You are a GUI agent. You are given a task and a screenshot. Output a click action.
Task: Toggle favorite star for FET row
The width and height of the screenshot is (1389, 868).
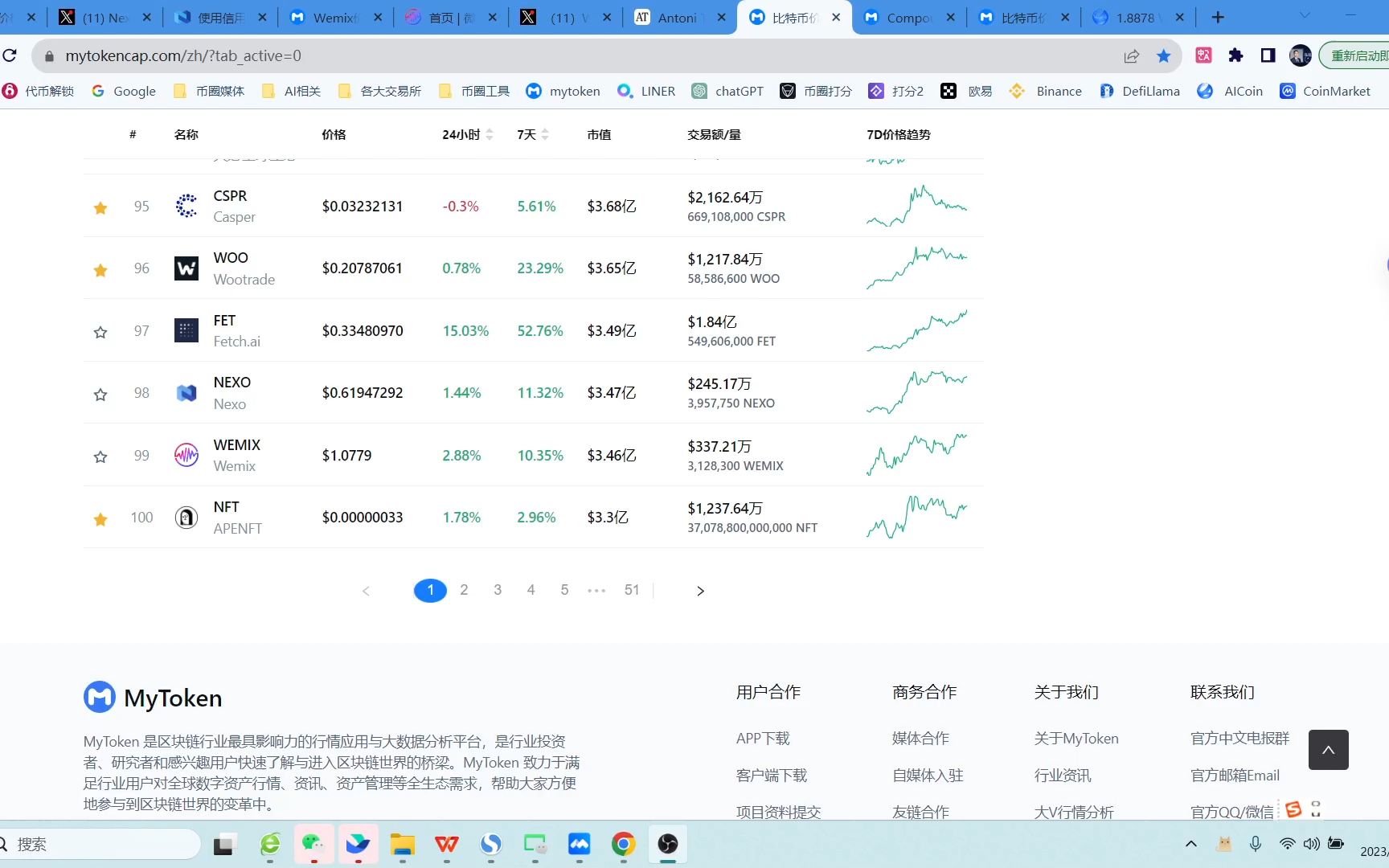click(100, 332)
